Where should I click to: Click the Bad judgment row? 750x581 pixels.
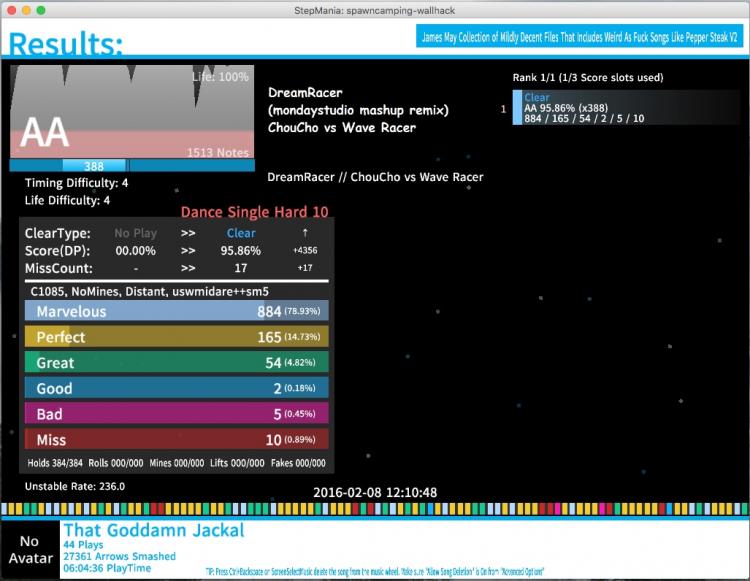point(176,414)
